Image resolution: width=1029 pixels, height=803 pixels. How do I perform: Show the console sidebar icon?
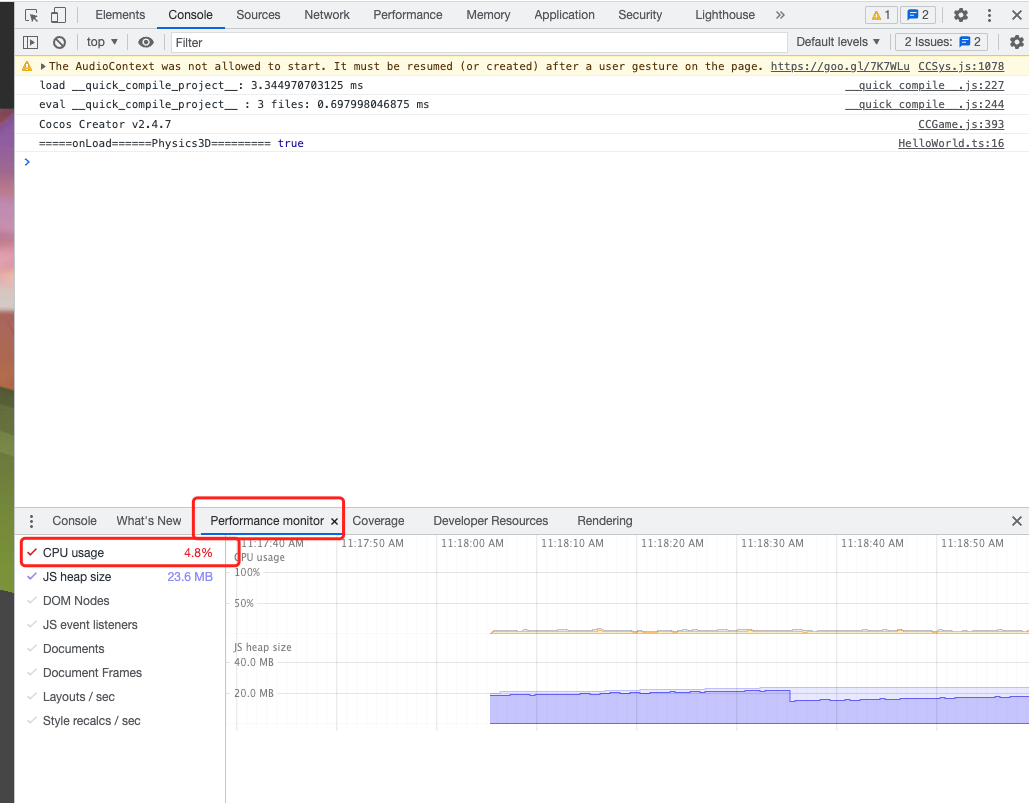(30, 43)
